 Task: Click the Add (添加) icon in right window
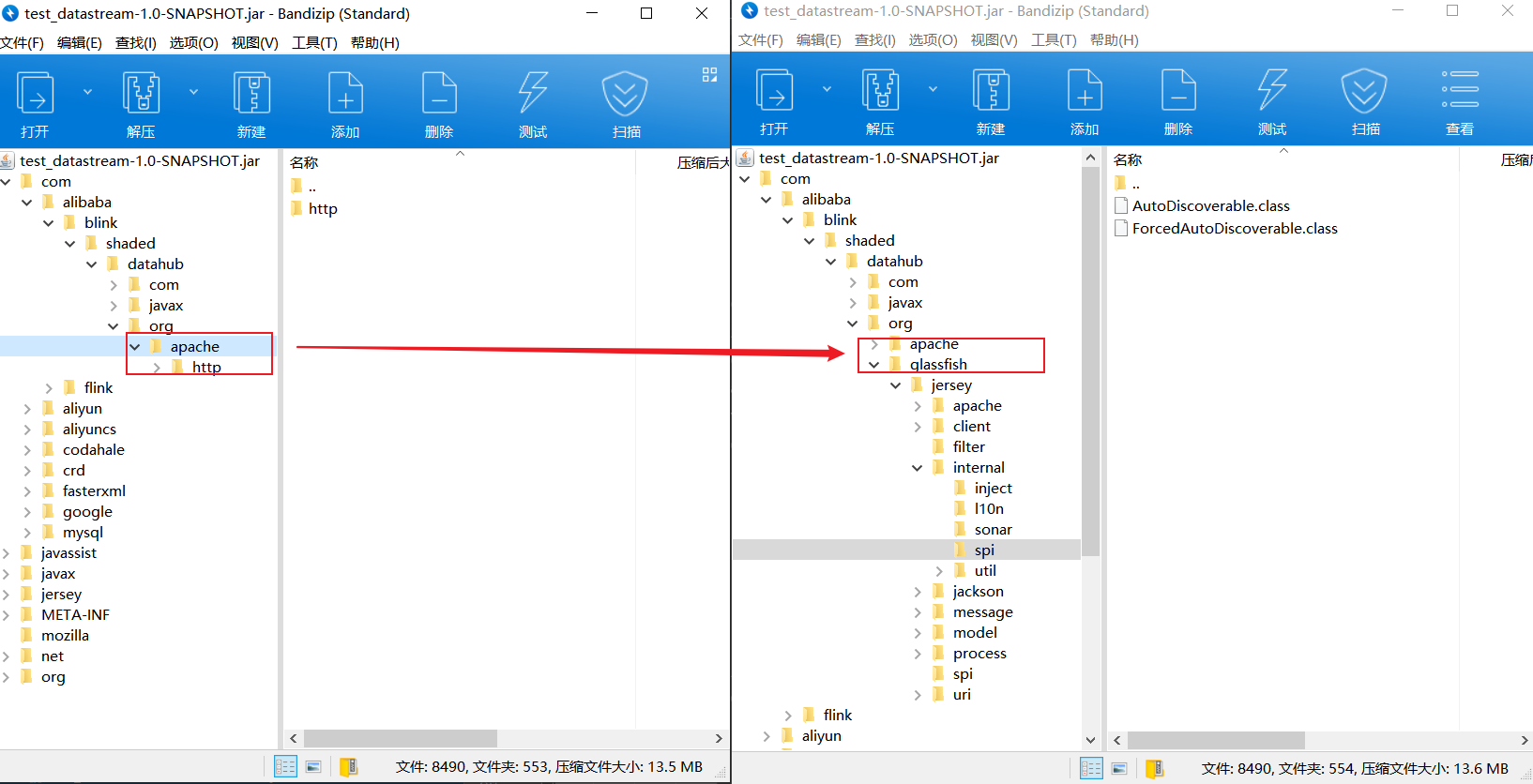pos(1085,91)
